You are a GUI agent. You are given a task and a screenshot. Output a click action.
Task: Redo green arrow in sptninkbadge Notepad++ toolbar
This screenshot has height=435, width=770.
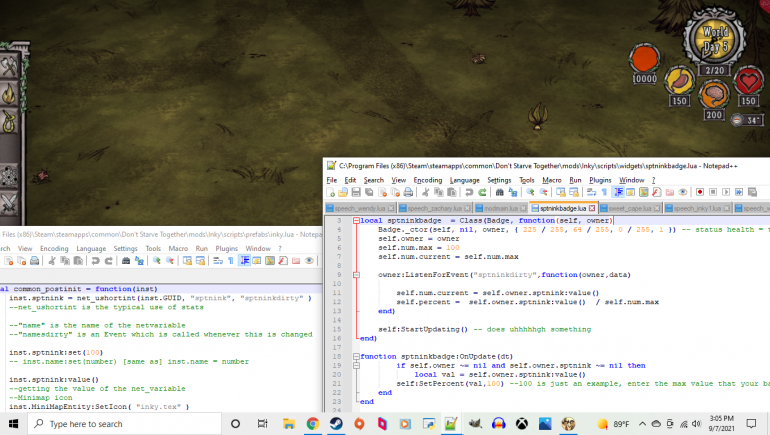tap(482, 192)
